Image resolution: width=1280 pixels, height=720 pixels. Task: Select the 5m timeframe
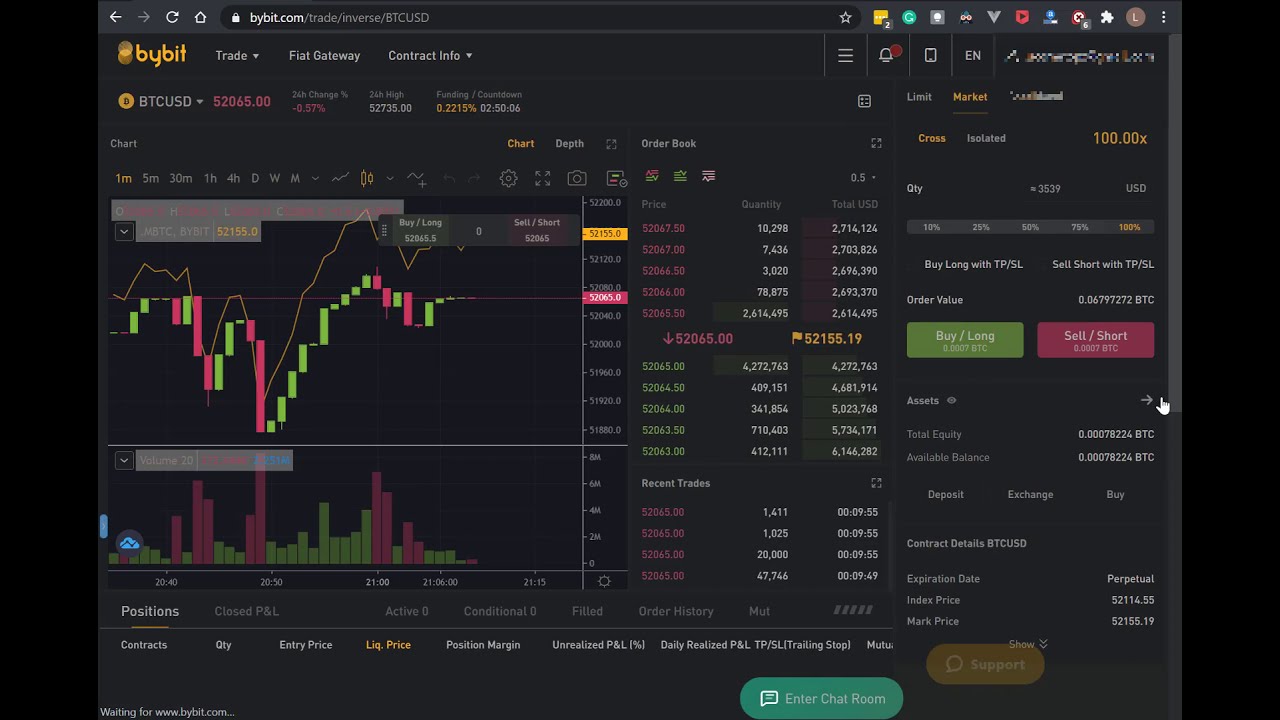[150, 178]
